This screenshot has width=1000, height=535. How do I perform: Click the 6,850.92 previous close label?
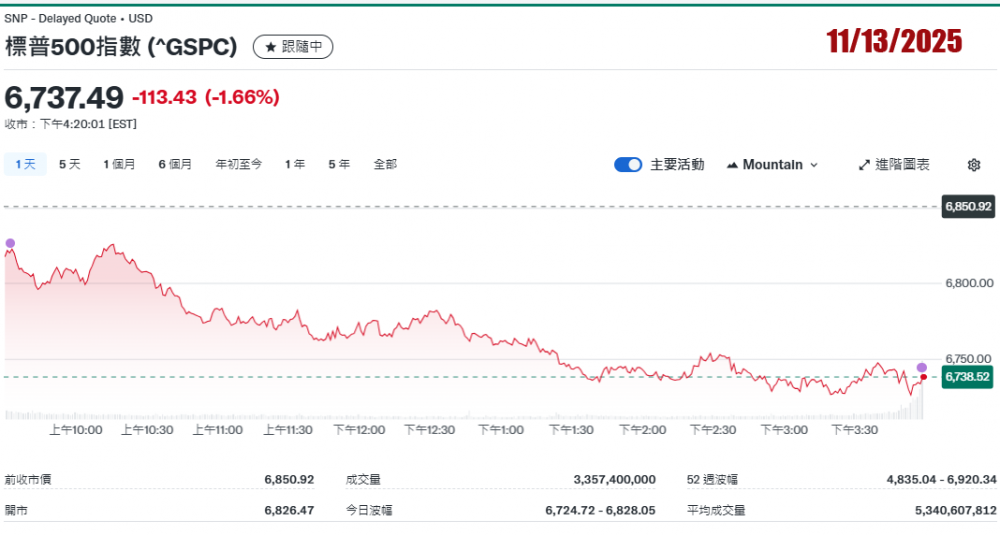[967, 207]
